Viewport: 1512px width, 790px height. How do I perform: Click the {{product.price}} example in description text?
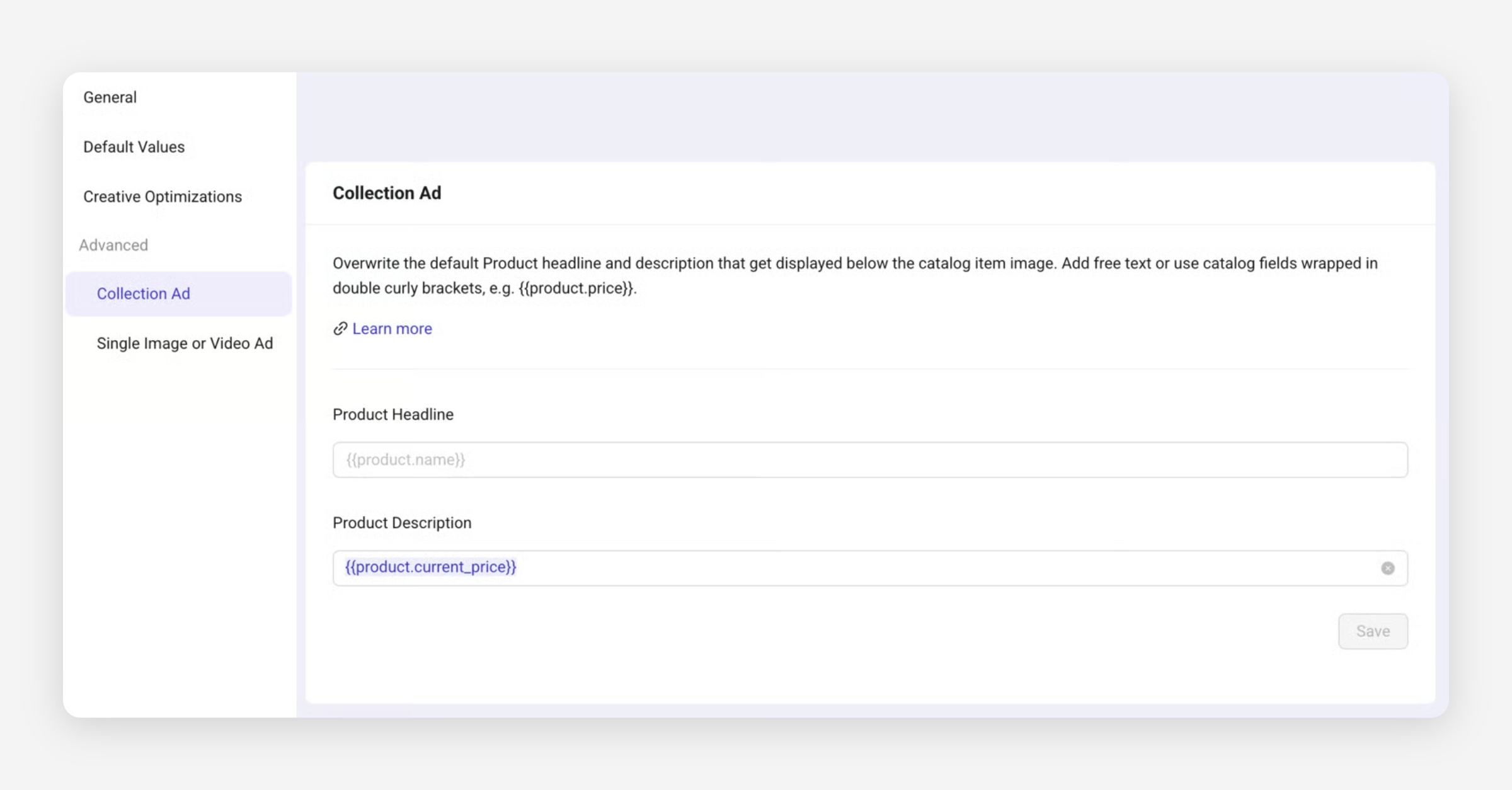pos(576,289)
